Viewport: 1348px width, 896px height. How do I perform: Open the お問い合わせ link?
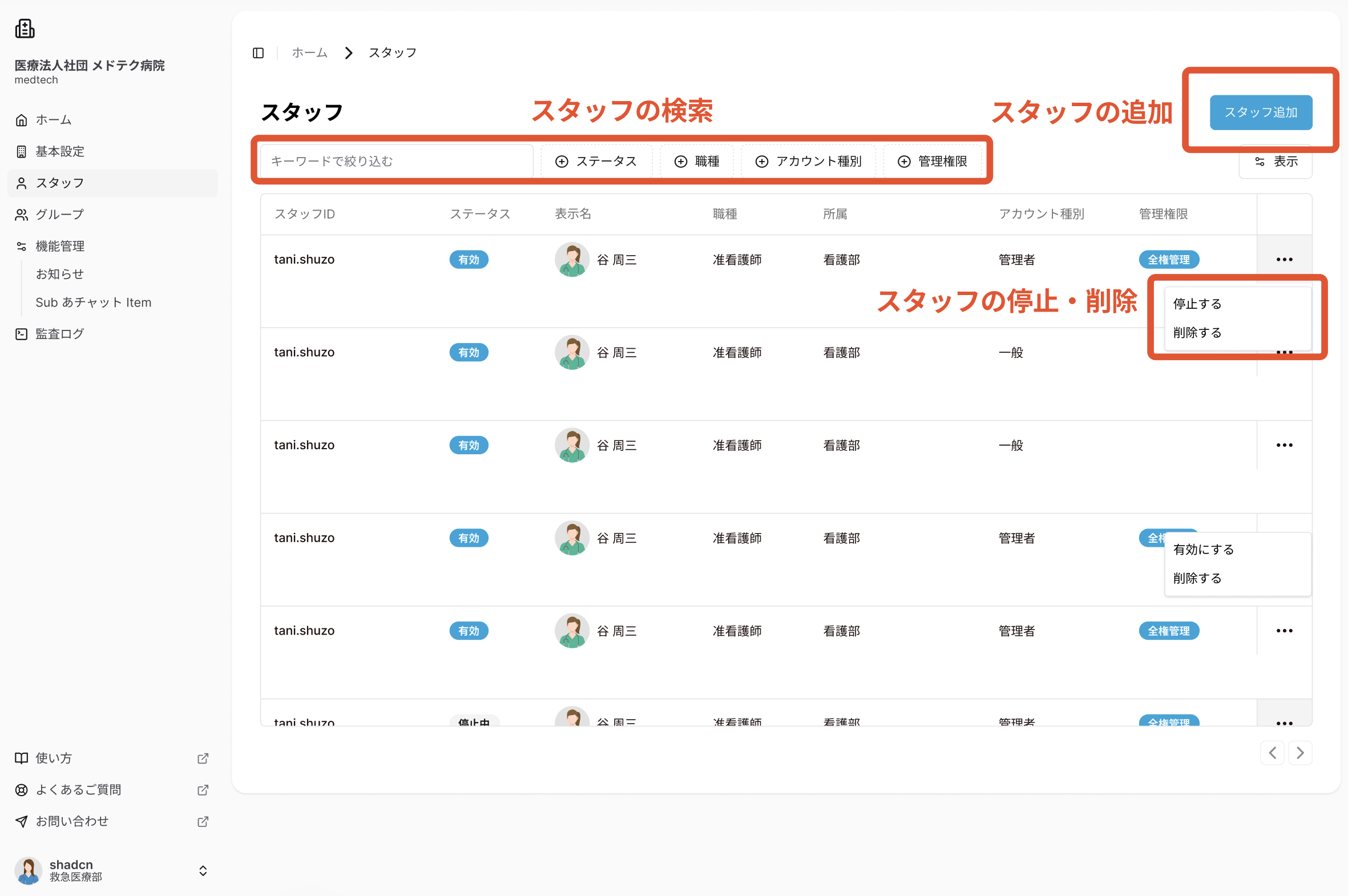[x=112, y=821]
